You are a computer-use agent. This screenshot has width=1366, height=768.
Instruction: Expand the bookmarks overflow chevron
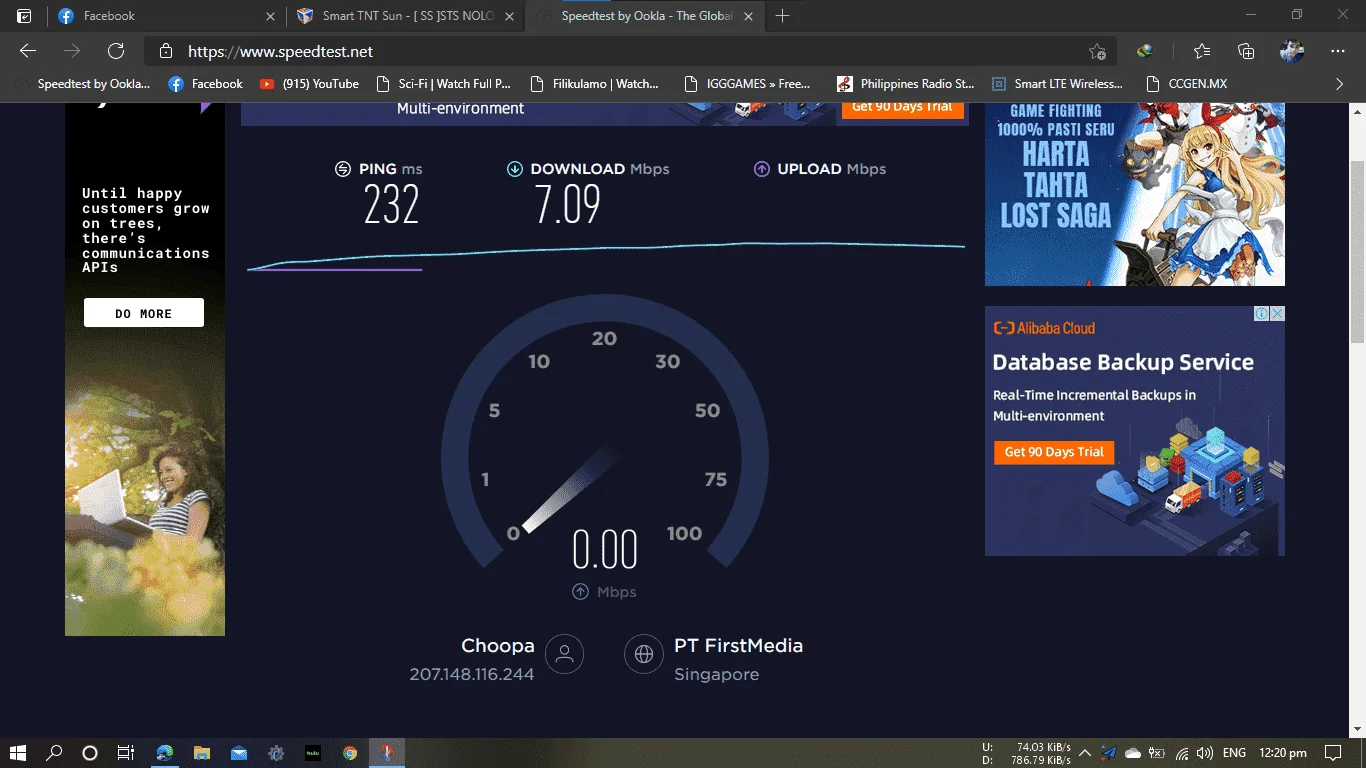(1340, 84)
